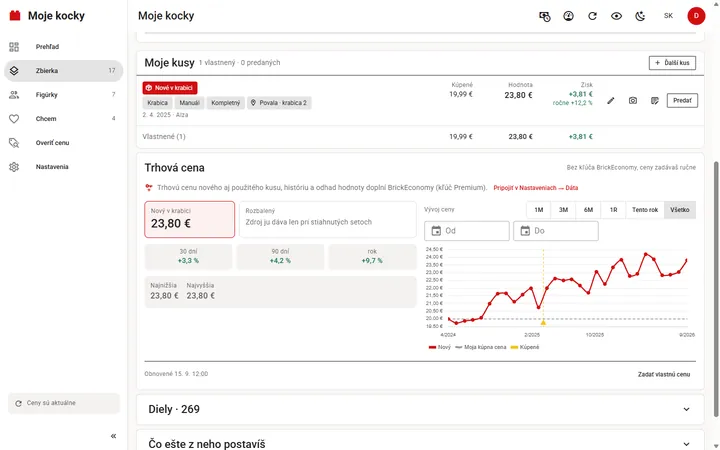Click the Predať button
The height and width of the screenshot is (450, 720).
tap(682, 101)
